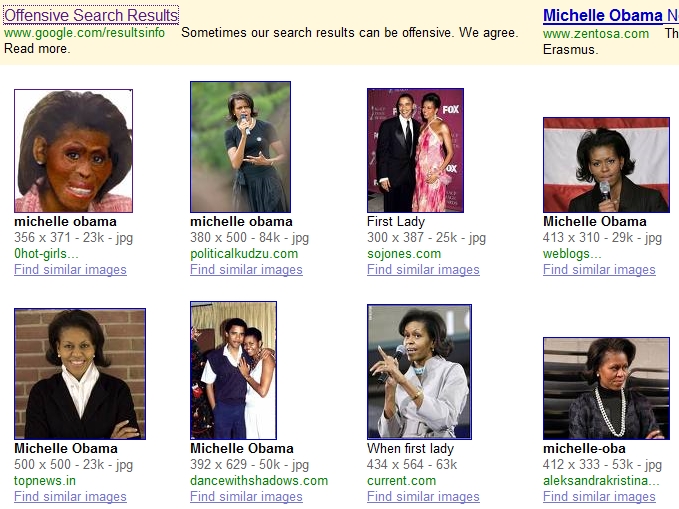Click the '412 x 333 - 53k - jpg' text
This screenshot has width=679, height=509.
602,464
